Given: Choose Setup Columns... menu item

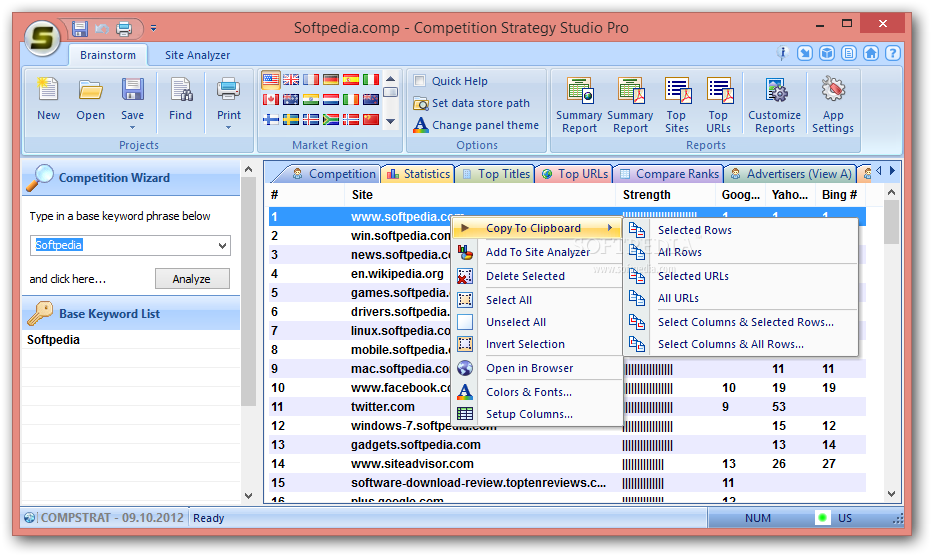Looking at the screenshot, I should (x=530, y=414).
